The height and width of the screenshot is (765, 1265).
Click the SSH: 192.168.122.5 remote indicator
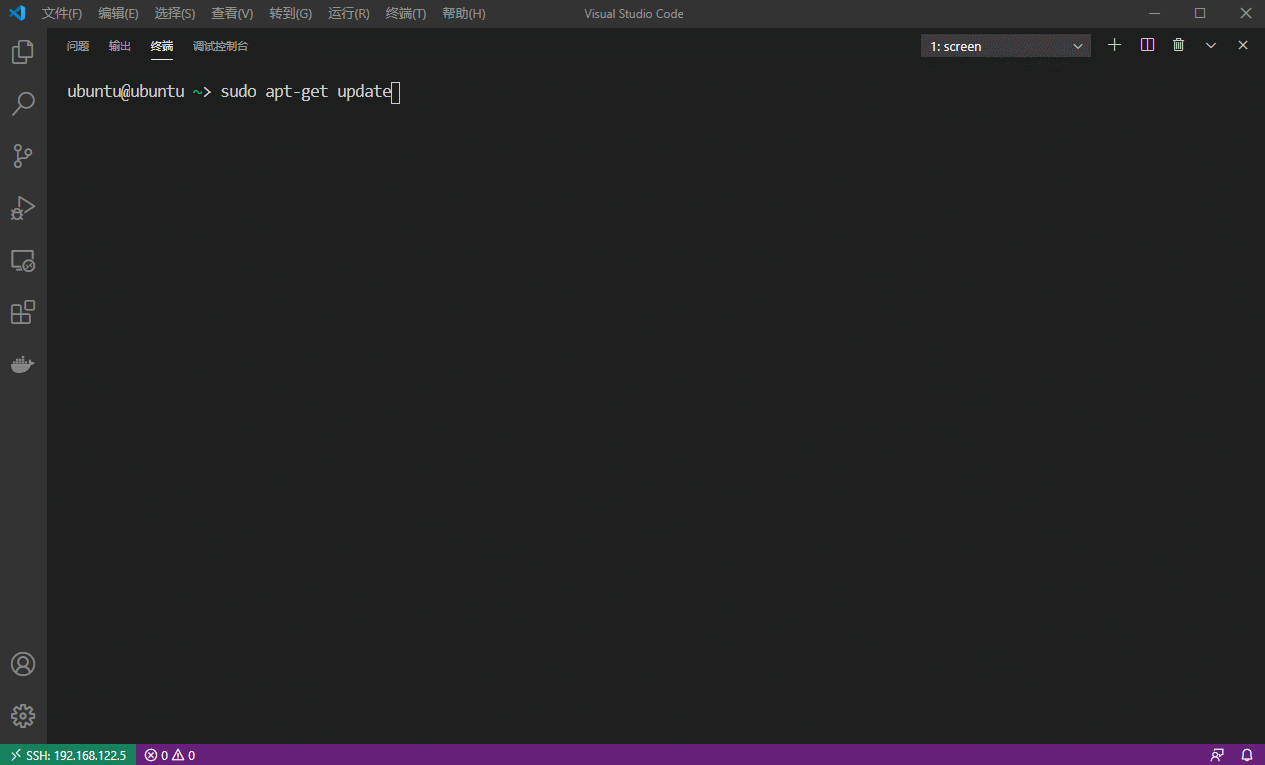[x=68, y=755]
